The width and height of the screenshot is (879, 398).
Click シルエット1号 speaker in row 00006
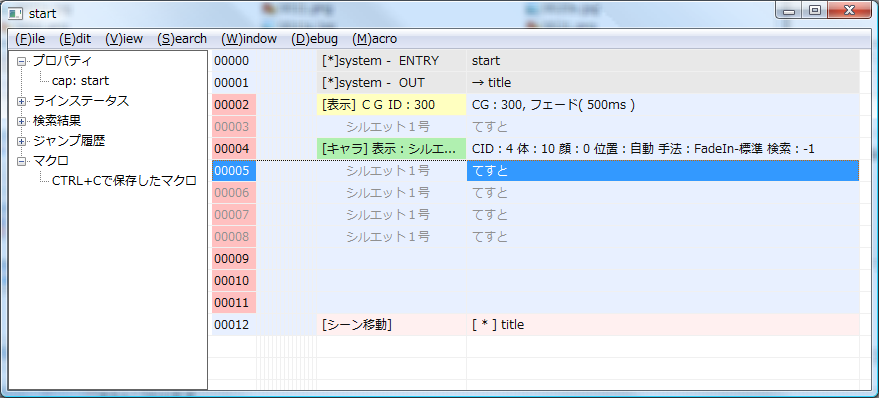(x=388, y=193)
